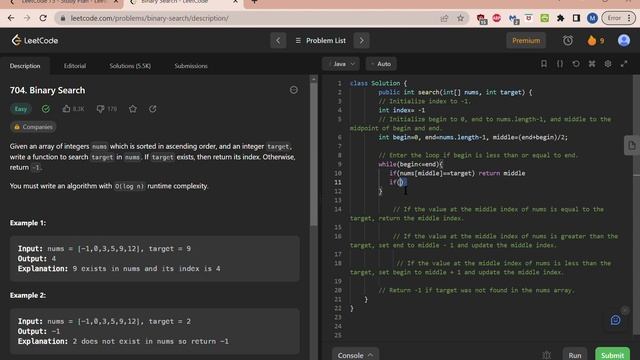Open the Problem List panel
640x360 pixels.
(x=320, y=40)
